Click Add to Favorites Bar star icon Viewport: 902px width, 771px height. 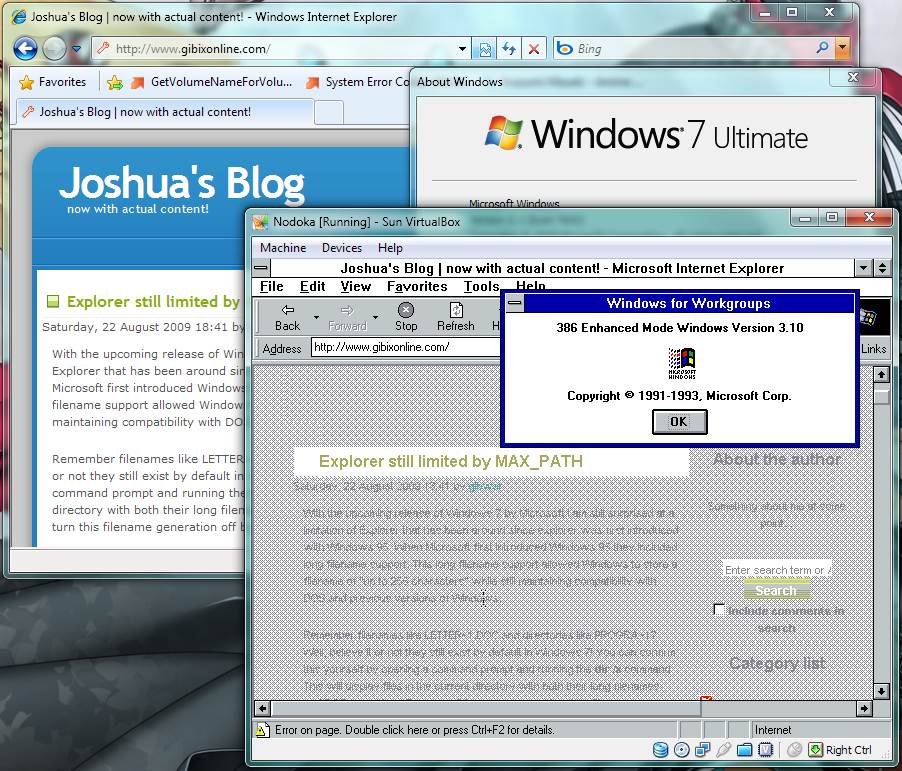click(114, 83)
